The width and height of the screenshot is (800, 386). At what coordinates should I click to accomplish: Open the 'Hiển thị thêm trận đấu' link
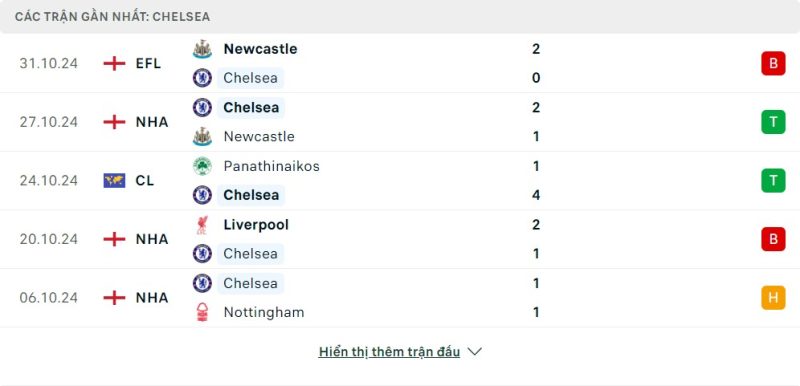[389, 352]
